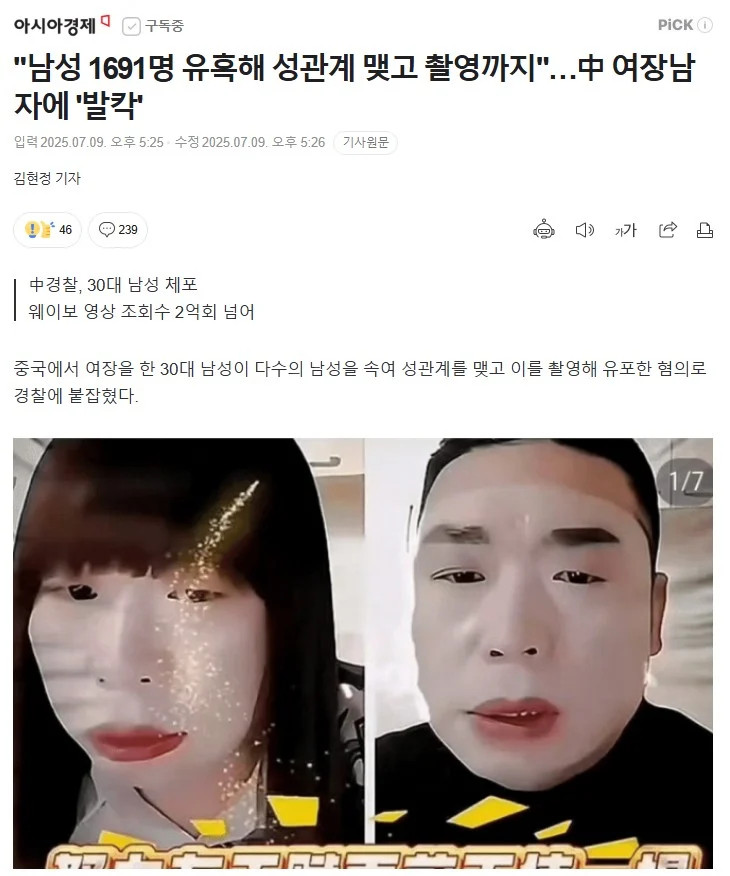Image resolution: width=730 pixels, height=876 pixels.
Task: Click the PiCK label
Action: tap(675, 25)
